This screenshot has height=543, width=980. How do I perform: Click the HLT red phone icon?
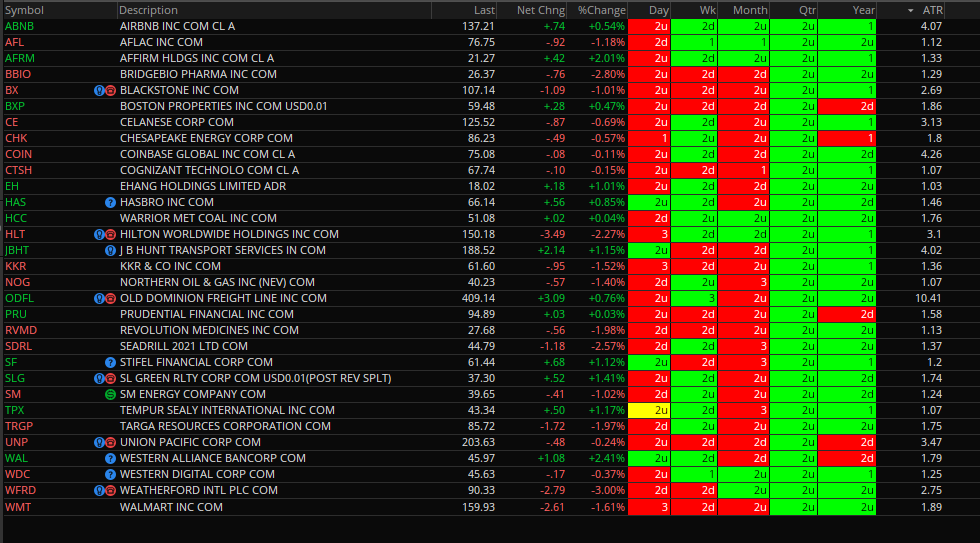click(x=111, y=234)
